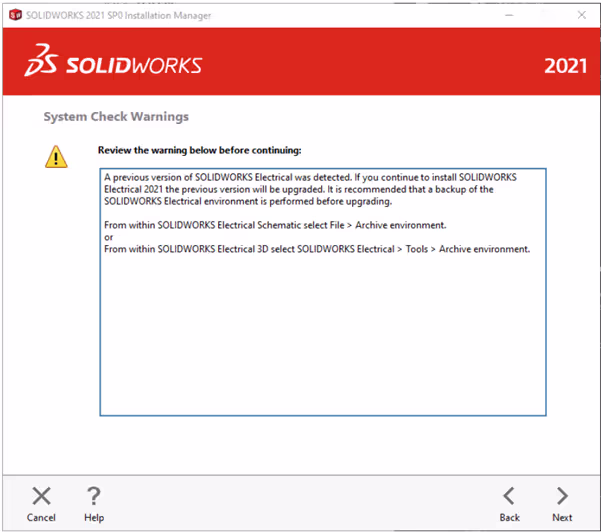Click inside the warning message text box

click(x=323, y=292)
